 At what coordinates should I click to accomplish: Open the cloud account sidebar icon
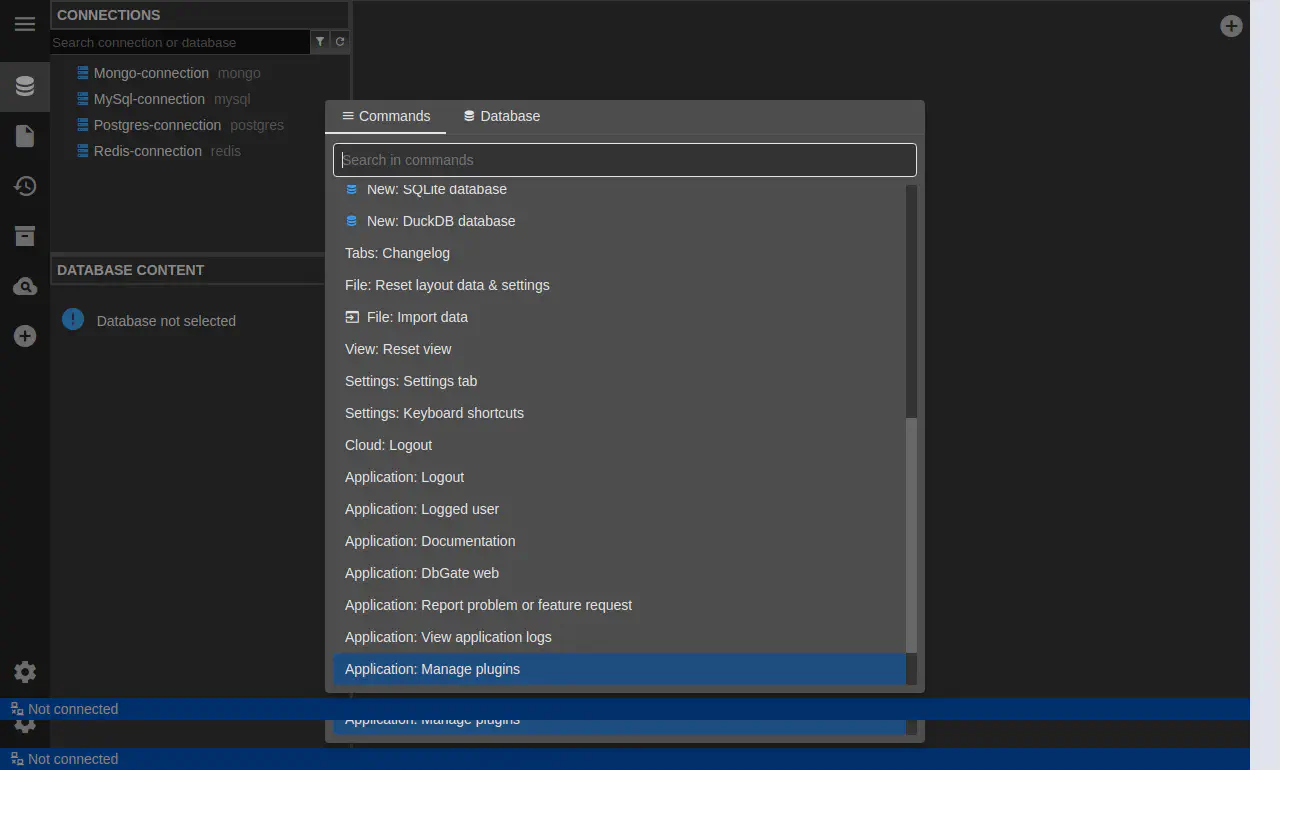click(x=25, y=287)
